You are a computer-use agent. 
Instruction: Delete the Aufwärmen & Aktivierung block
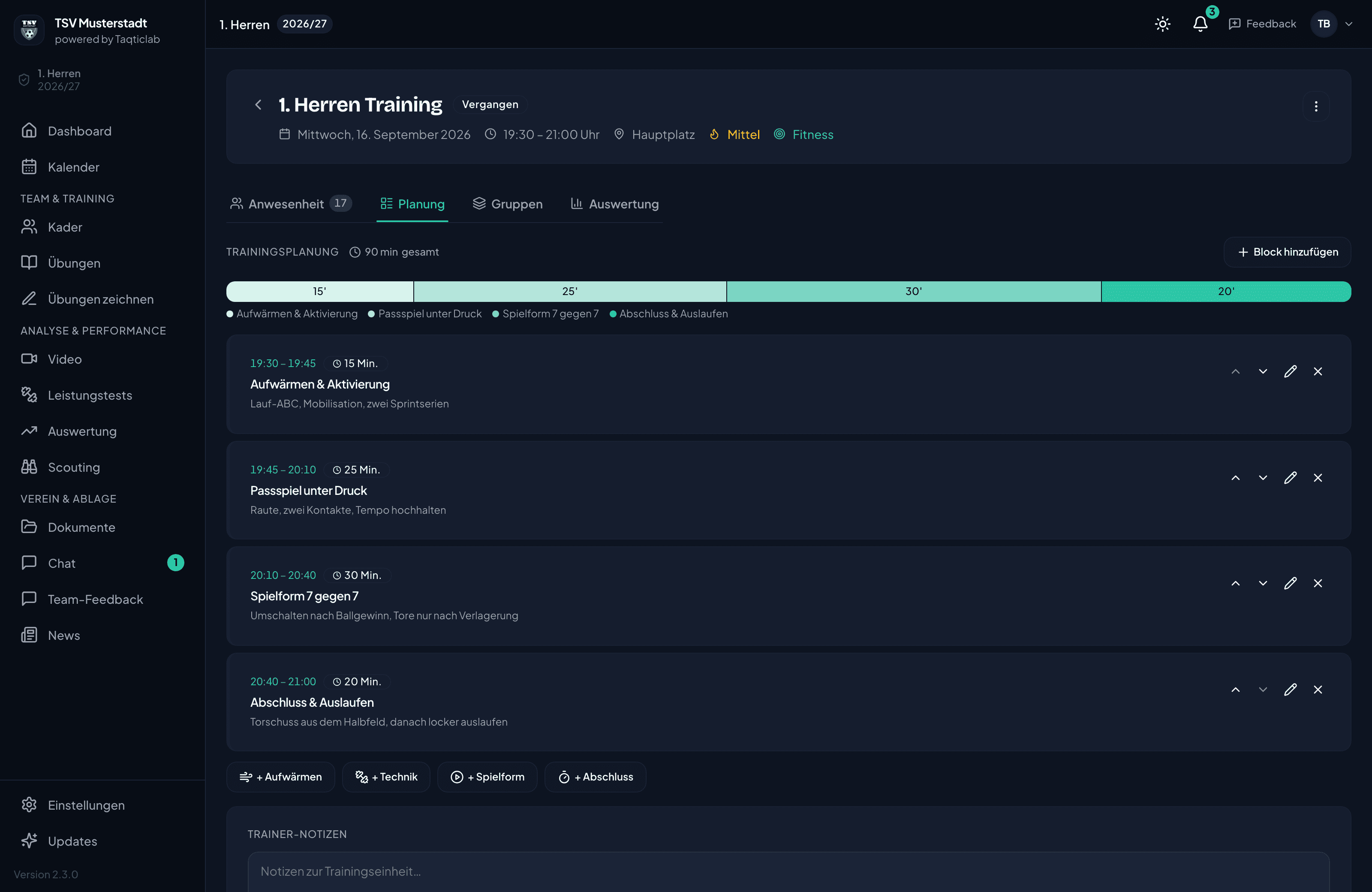tap(1318, 371)
